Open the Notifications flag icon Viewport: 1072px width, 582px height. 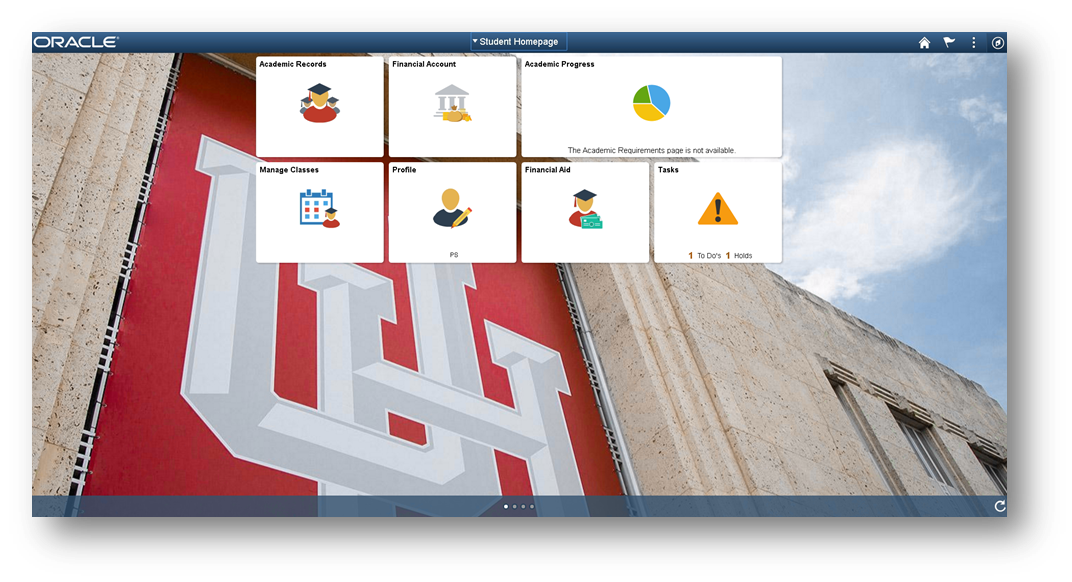(x=949, y=43)
